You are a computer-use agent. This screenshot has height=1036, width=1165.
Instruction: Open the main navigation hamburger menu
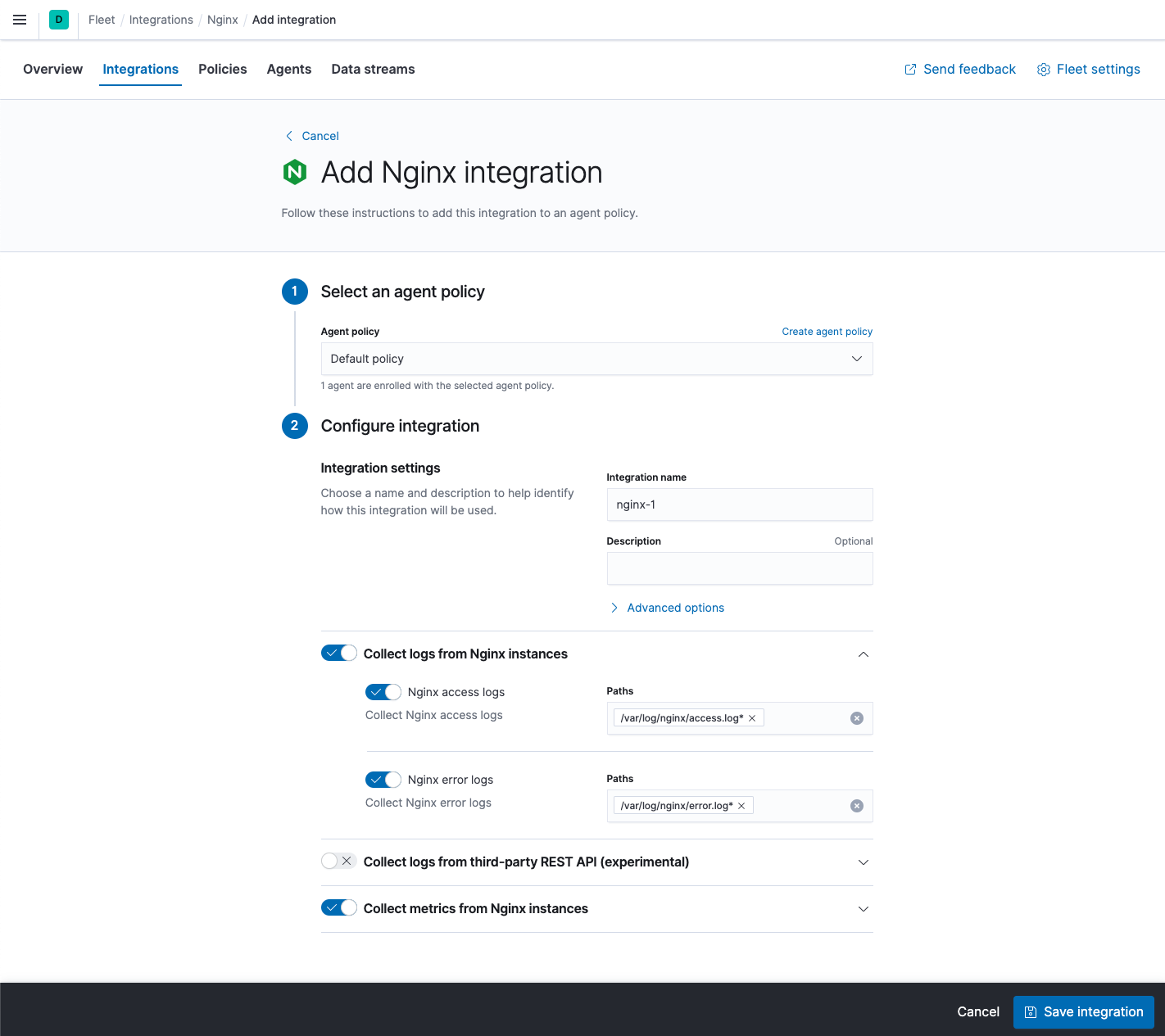(20, 20)
